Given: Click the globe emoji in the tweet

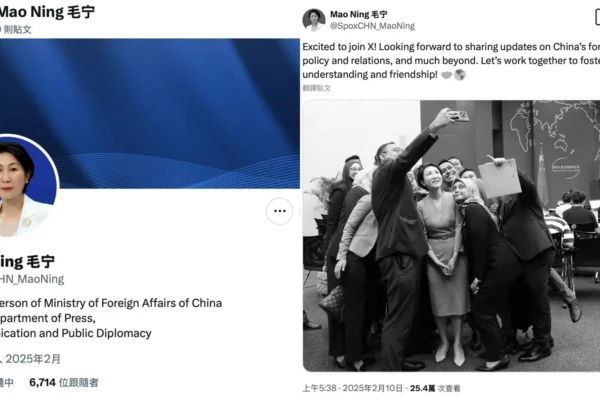Looking at the screenshot, I should tap(460, 75).
